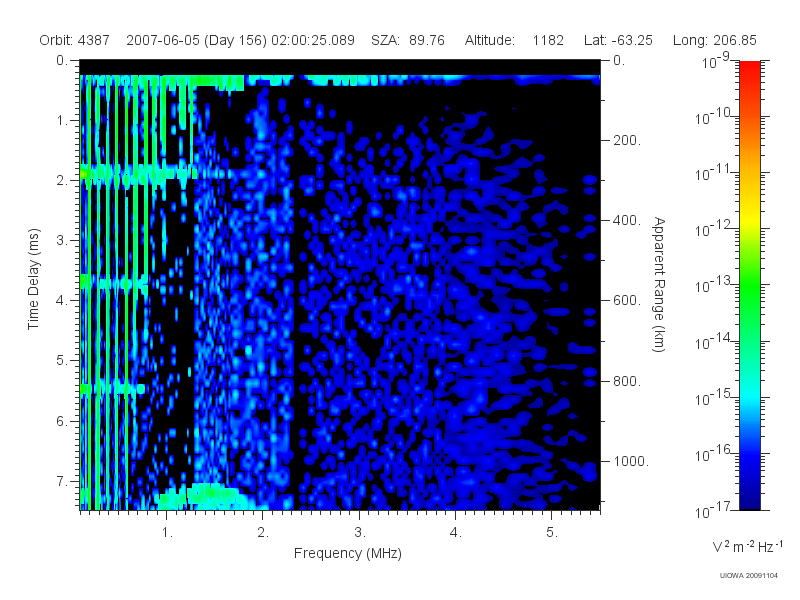800x600 pixels.
Task: Click the 'Orbit: 4387' header text
Action: click(x=74, y=40)
